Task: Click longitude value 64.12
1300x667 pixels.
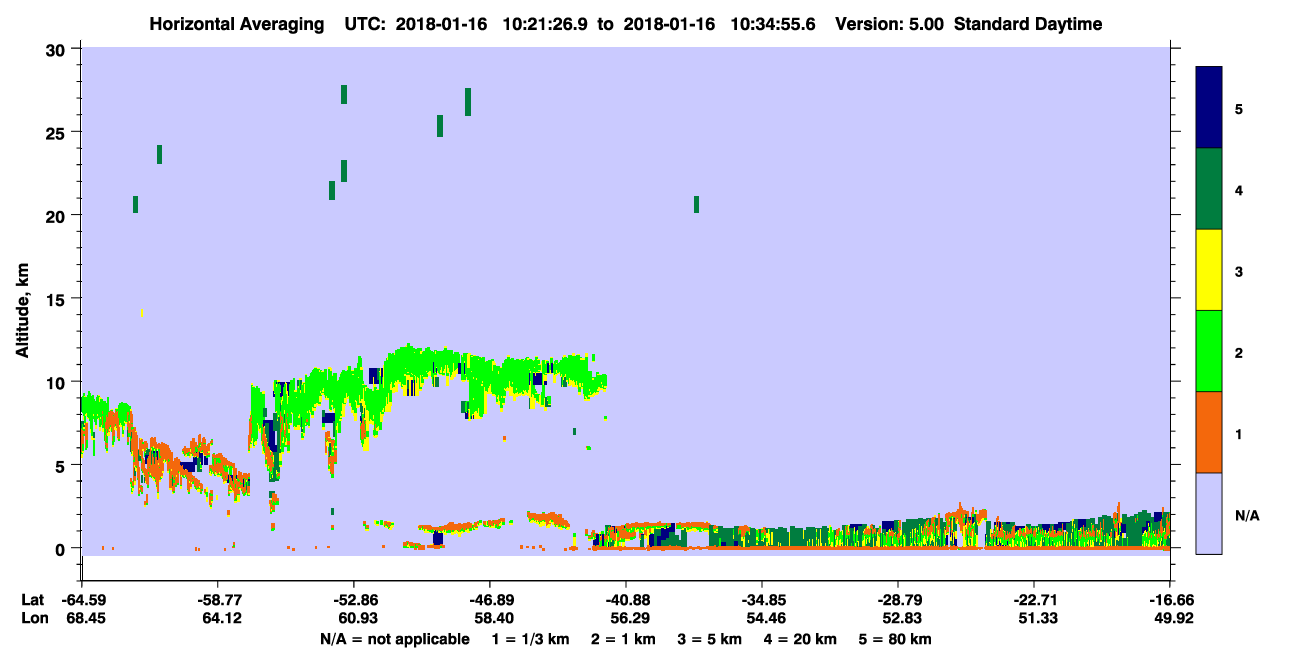Action: pos(221,619)
